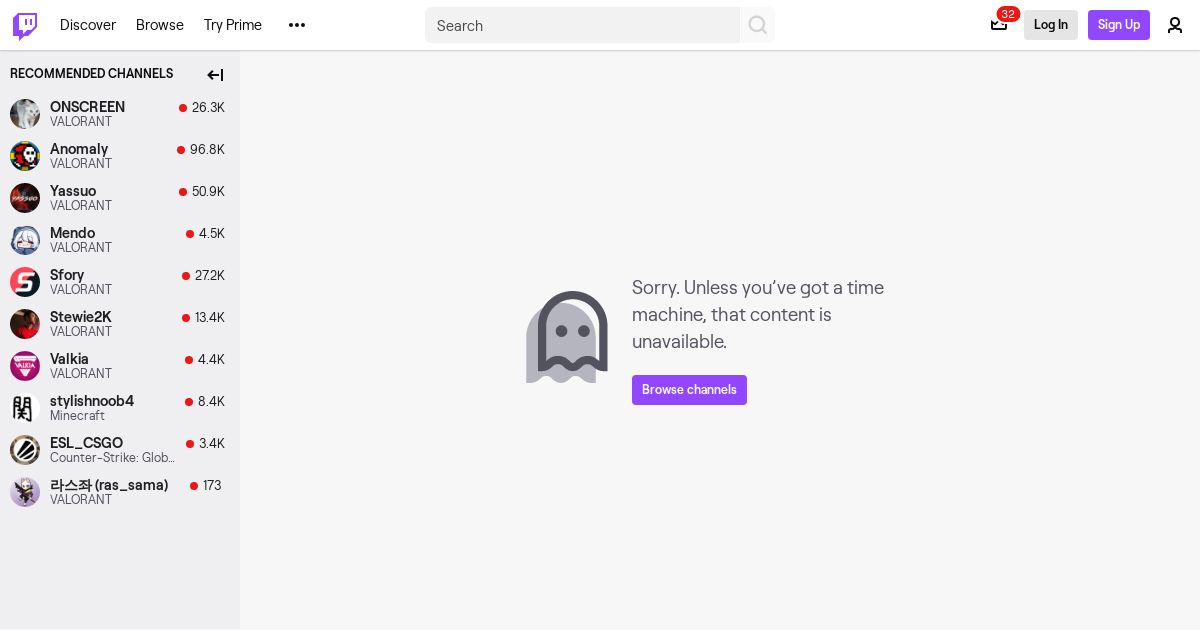Click the Log In button

point(1051,25)
